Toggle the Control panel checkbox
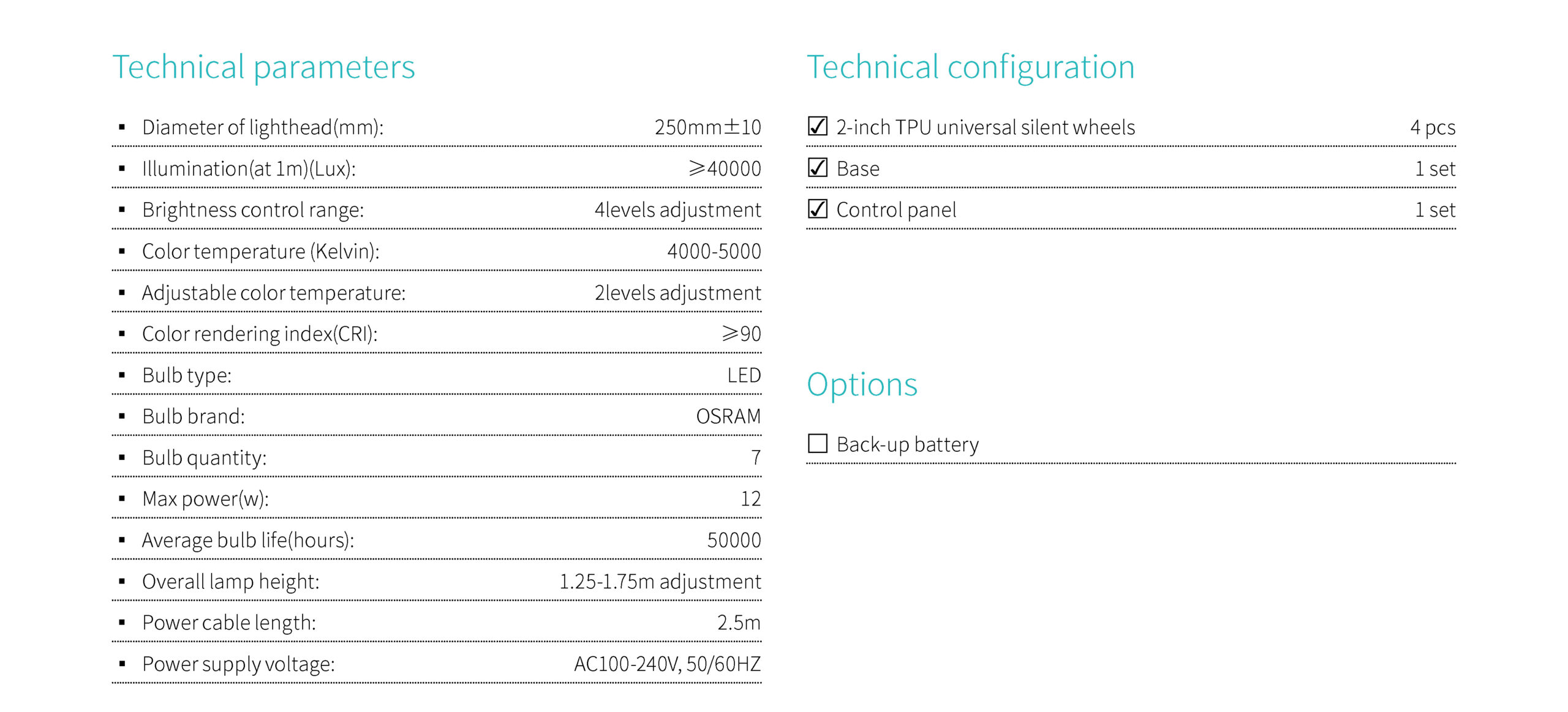The image size is (1568, 712). [x=818, y=209]
